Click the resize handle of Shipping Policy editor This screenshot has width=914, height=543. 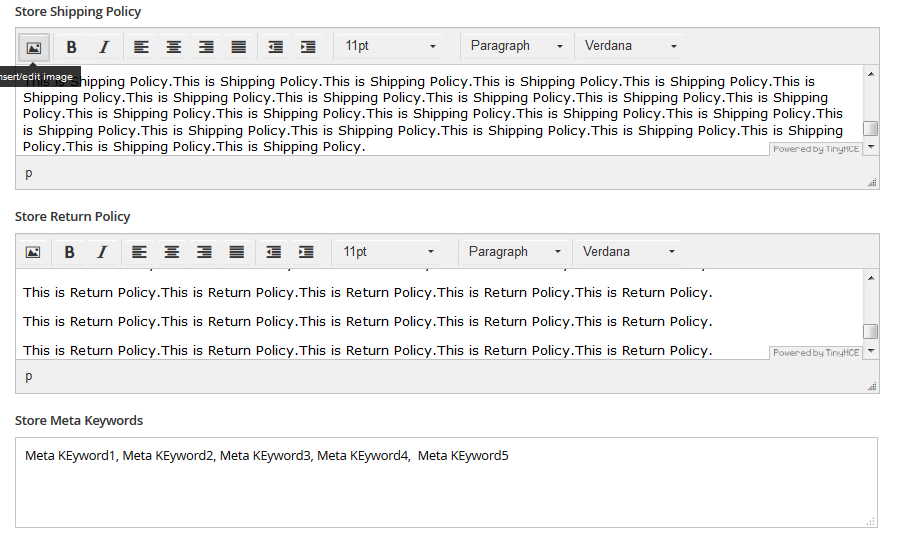(872, 182)
